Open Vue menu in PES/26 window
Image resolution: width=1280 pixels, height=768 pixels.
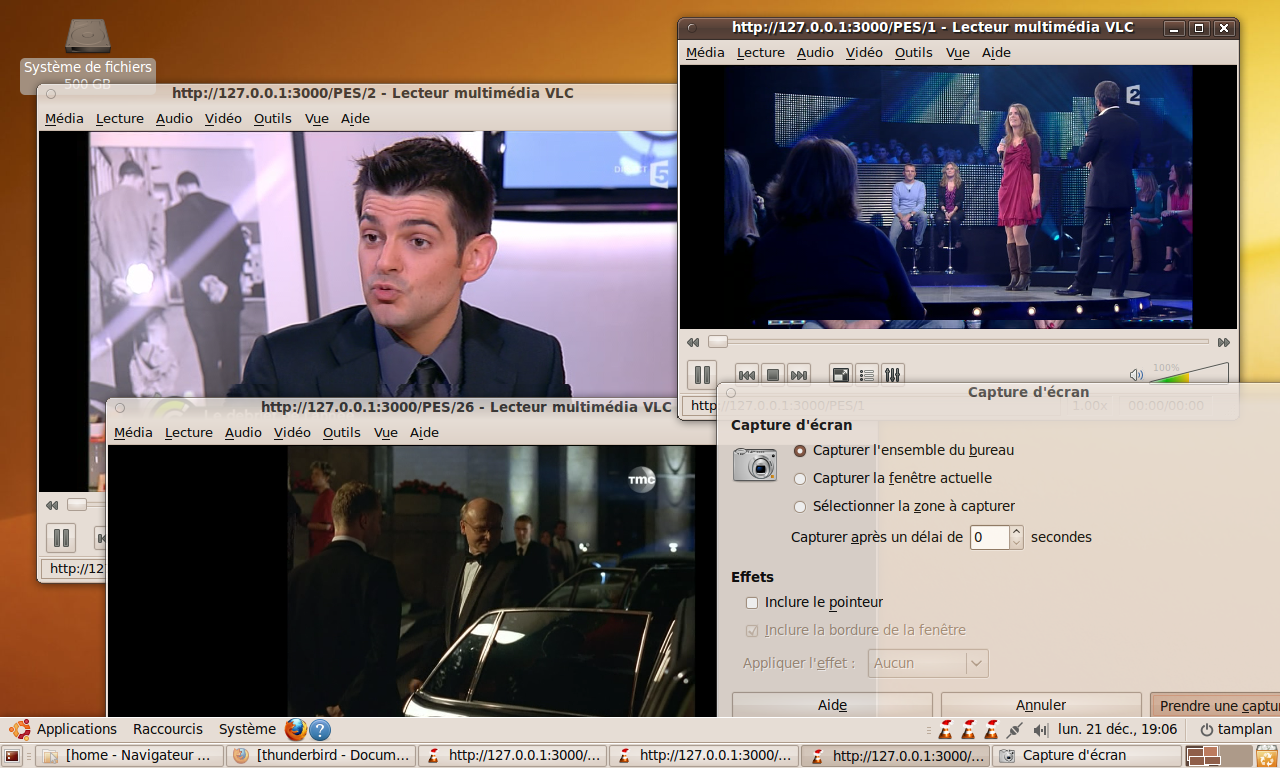(385, 432)
